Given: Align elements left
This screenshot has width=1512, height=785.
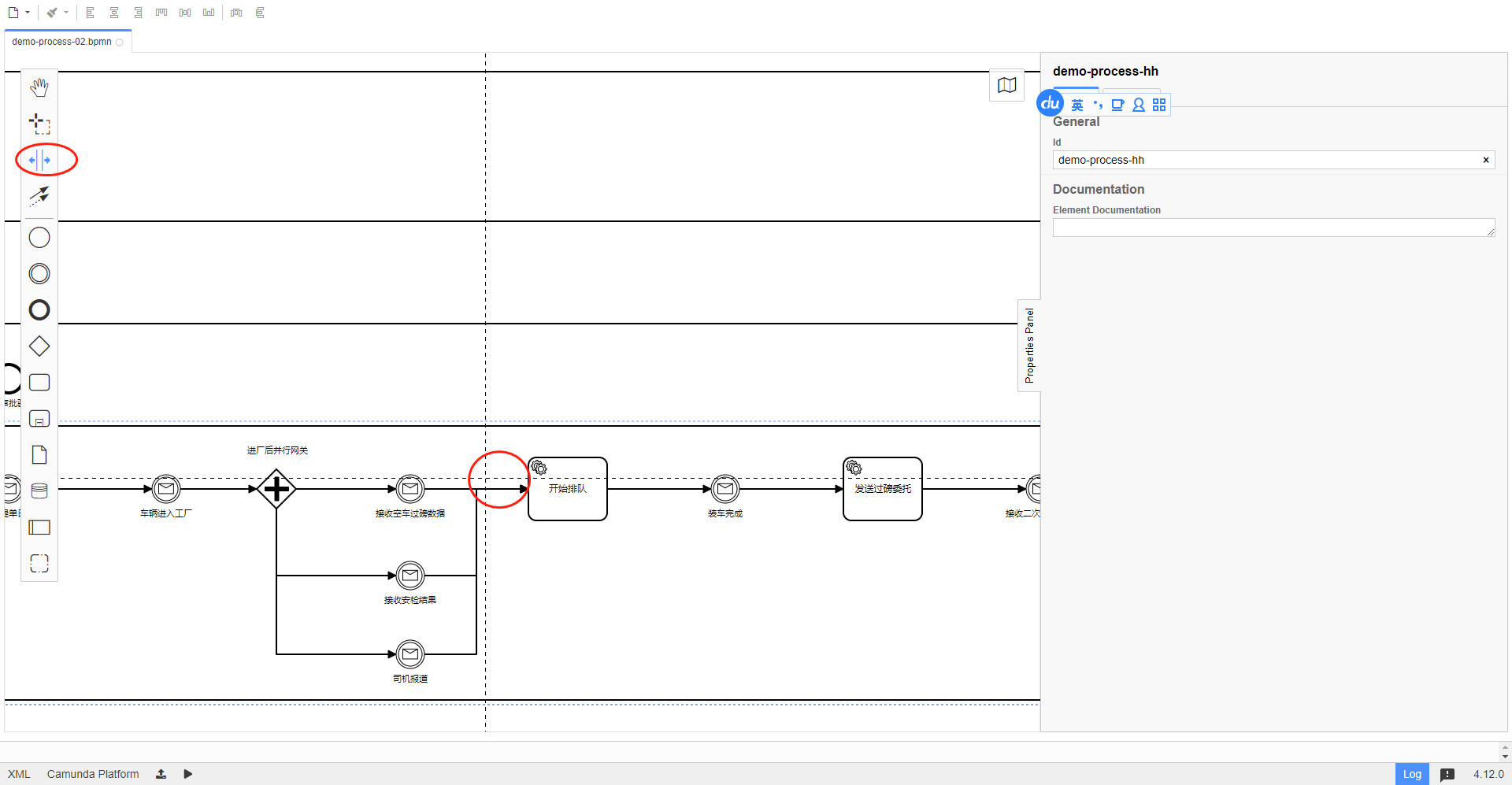Looking at the screenshot, I should pyautogui.click(x=91, y=13).
